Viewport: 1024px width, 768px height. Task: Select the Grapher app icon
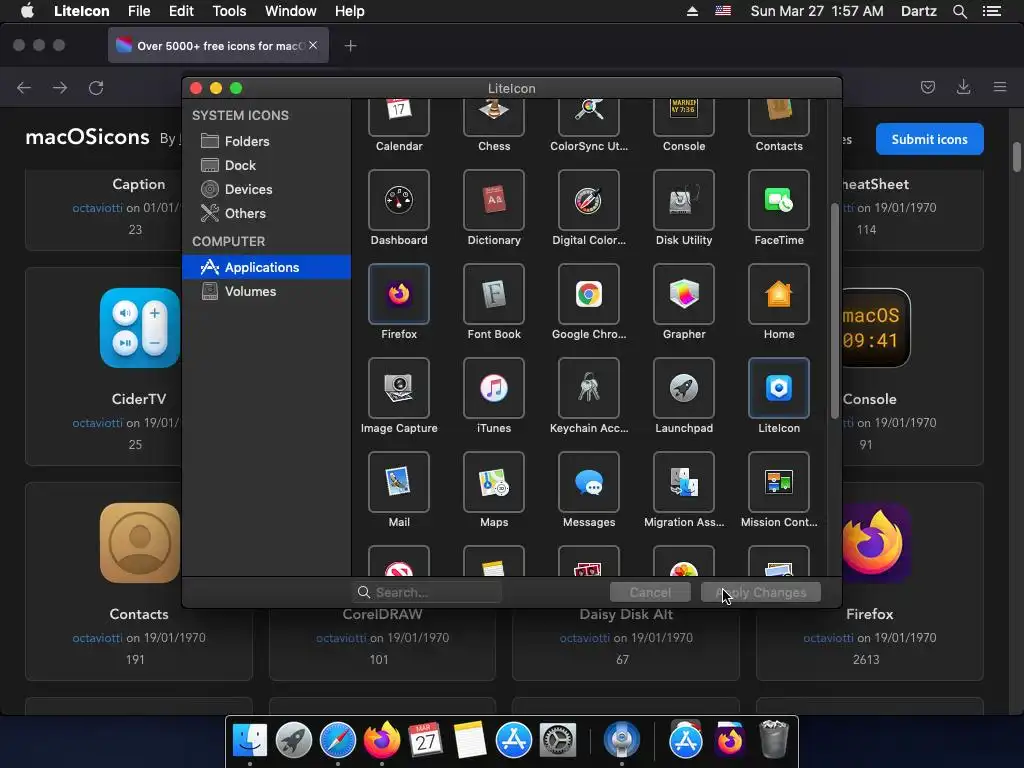[684, 294]
